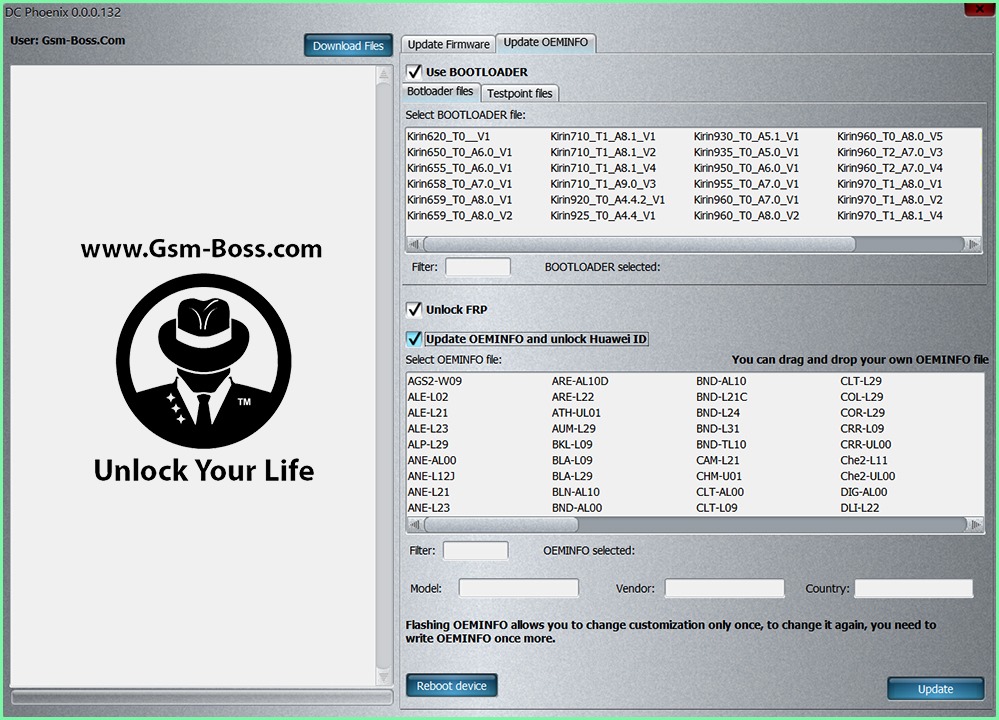Toggle Update OEMINFO and unlock Huawei ID
Viewport: 999px width, 720px height.
pyautogui.click(x=414, y=339)
